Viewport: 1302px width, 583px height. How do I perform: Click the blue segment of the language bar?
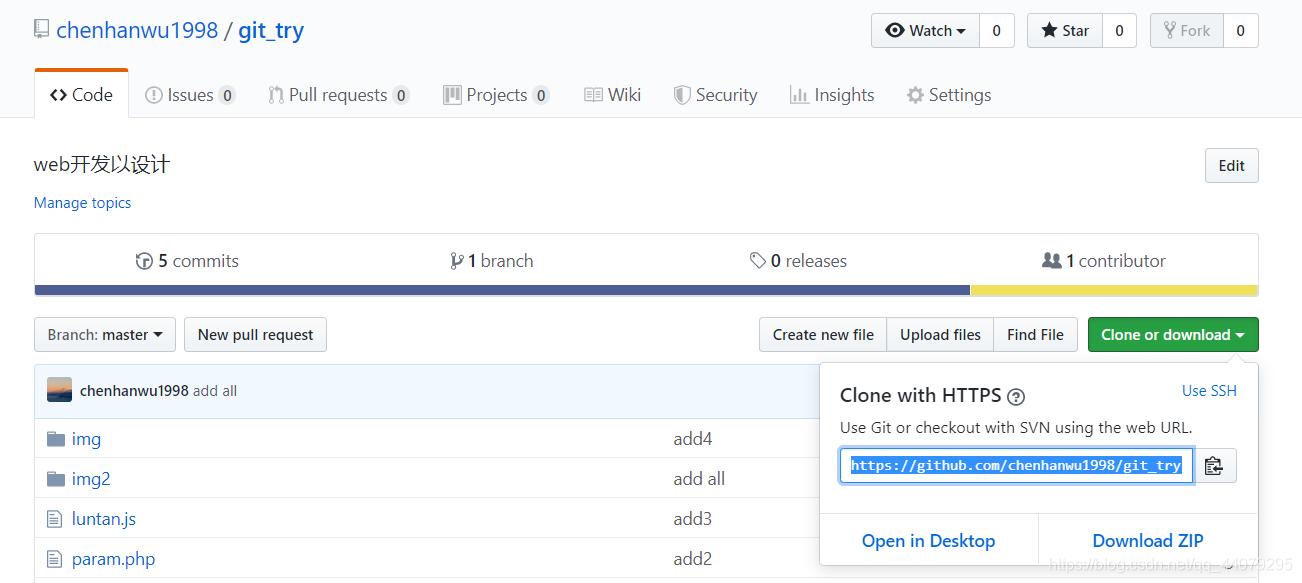coord(502,290)
